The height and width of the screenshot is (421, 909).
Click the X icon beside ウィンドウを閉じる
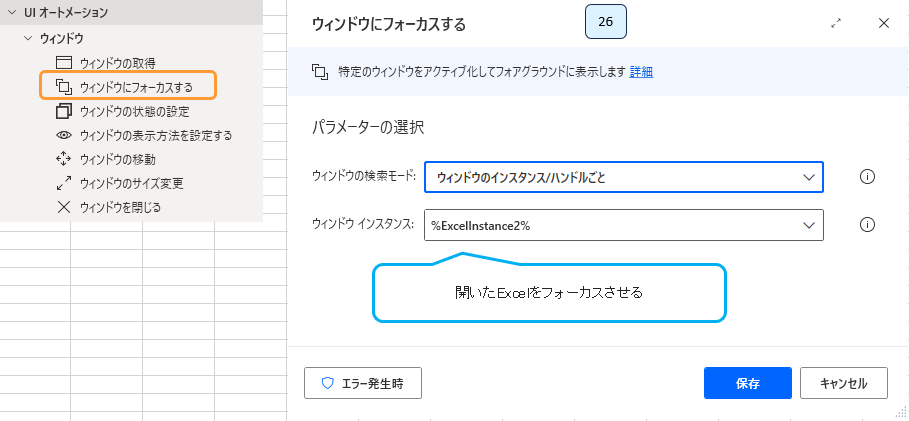coord(64,207)
